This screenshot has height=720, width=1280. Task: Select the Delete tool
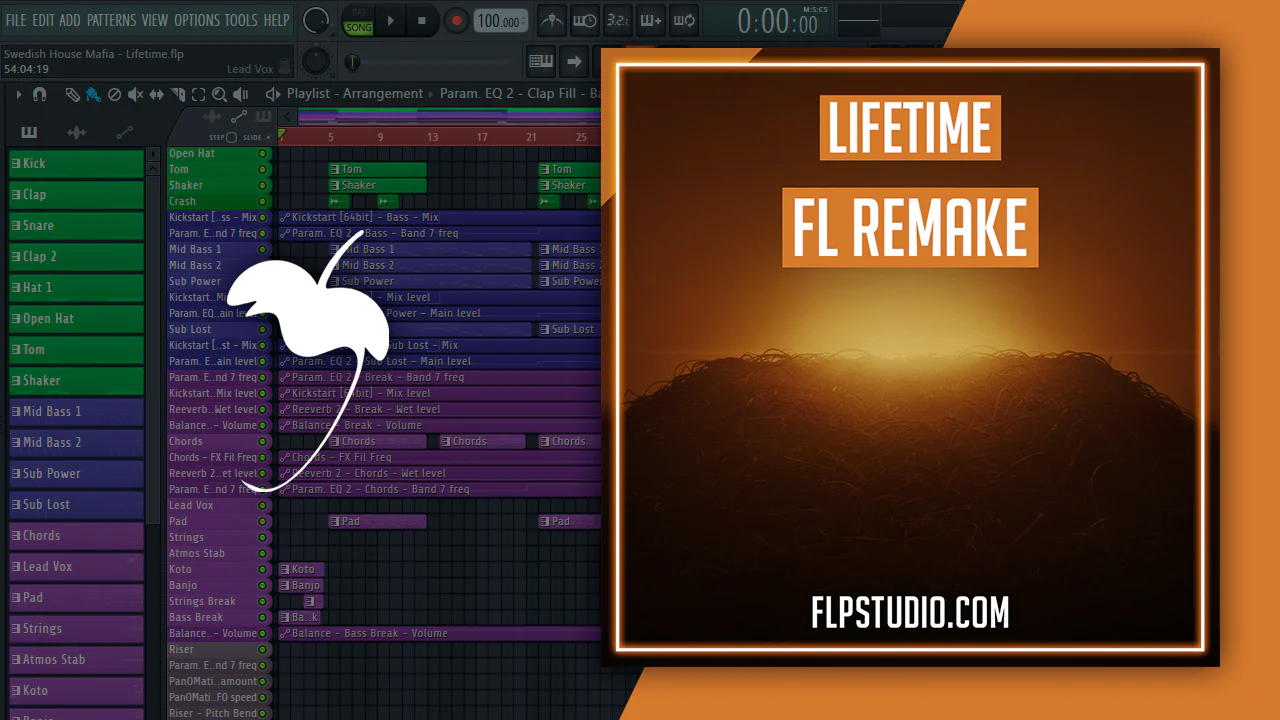[114, 94]
